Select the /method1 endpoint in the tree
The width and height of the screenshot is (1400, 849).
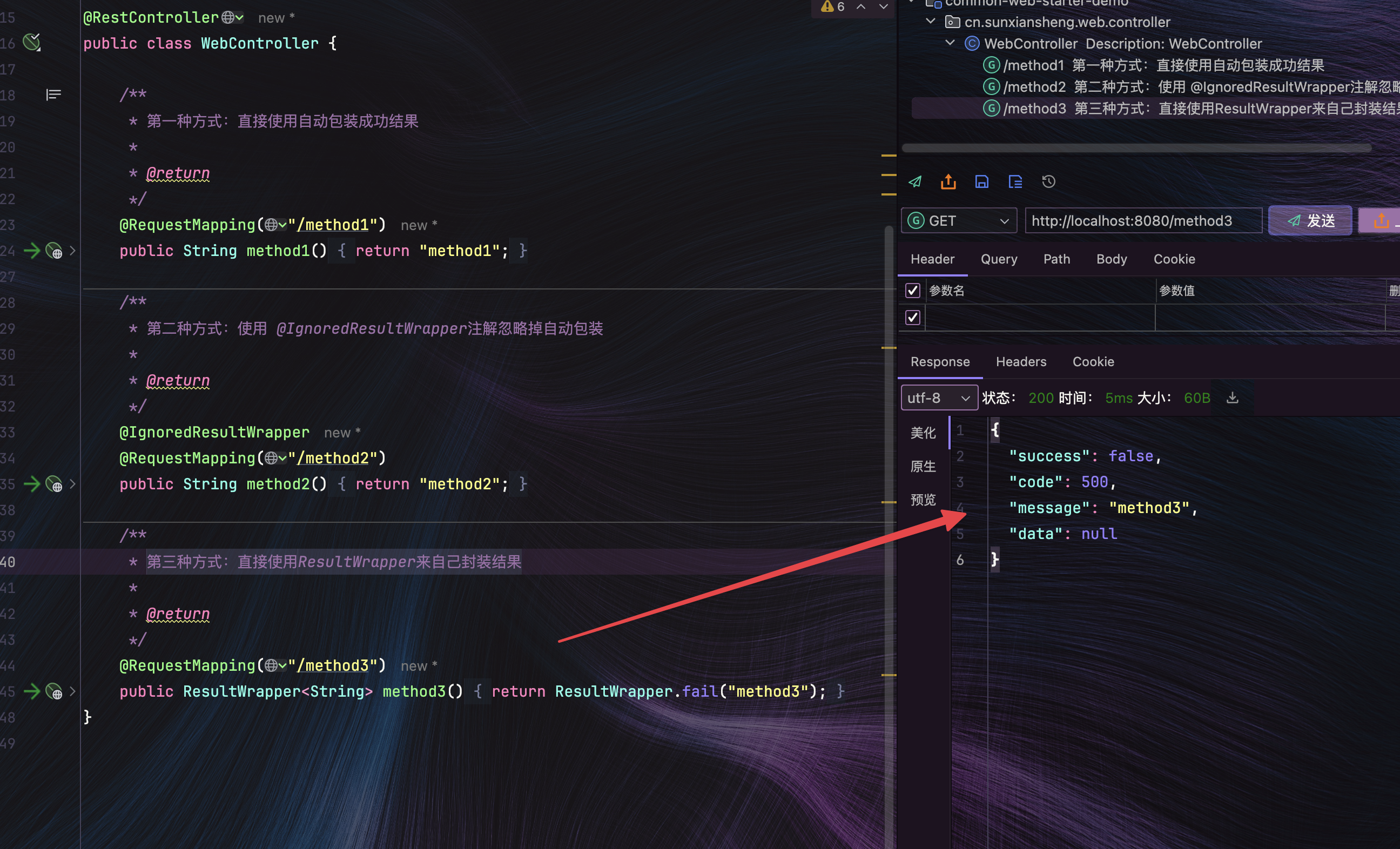pos(1153,65)
